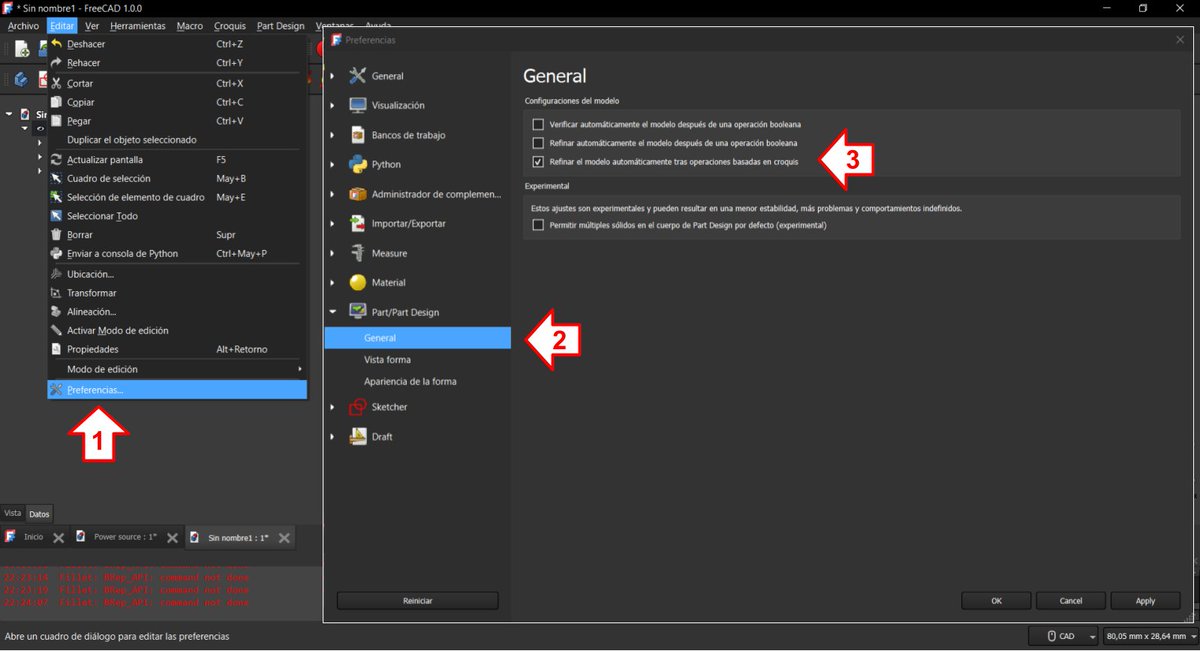Image resolution: width=1200 pixels, height=651 pixels.
Task: Click the Measure caliper icon
Action: (x=357, y=253)
